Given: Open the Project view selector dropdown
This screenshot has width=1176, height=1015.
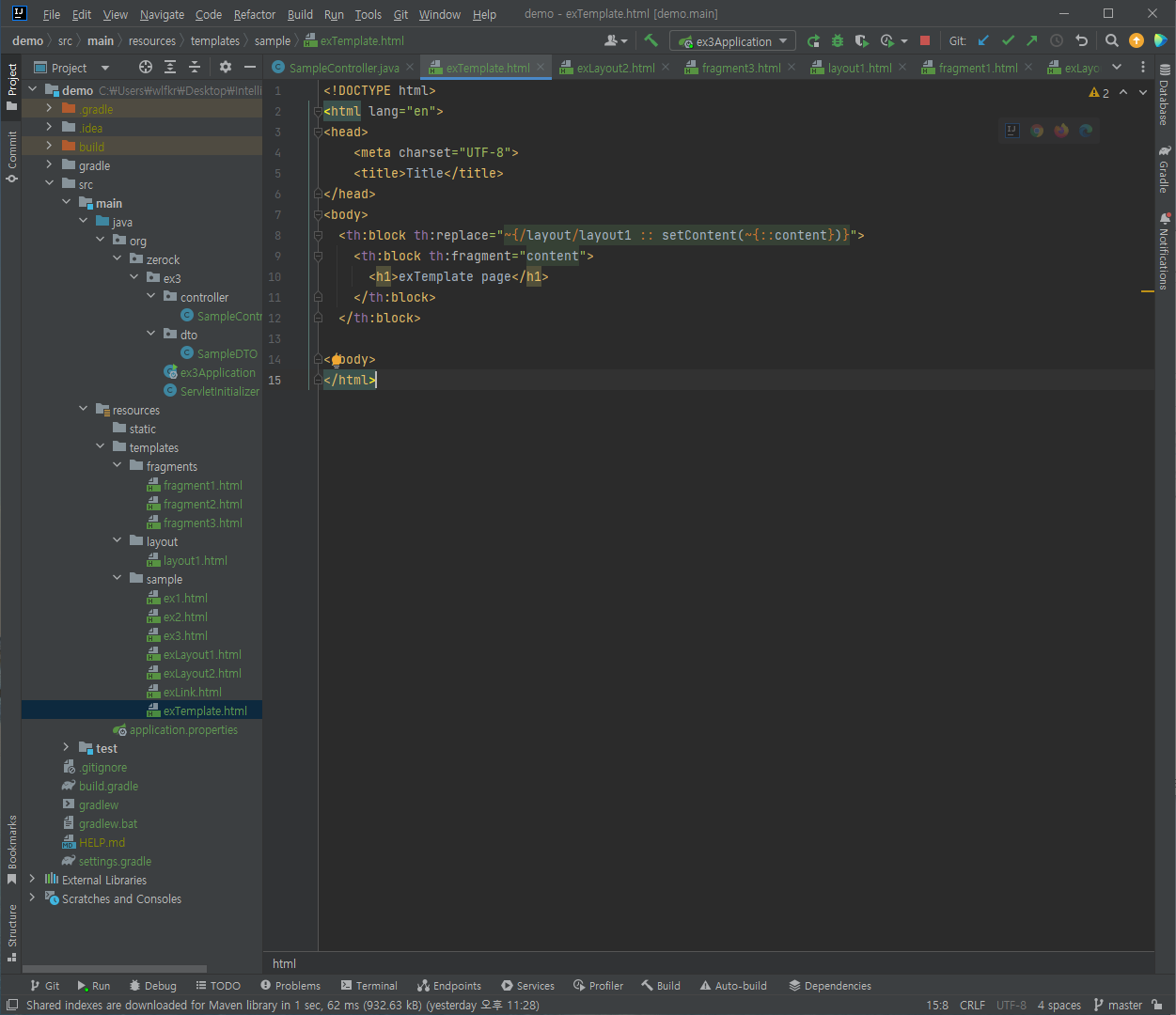Looking at the screenshot, I should coord(72,68).
